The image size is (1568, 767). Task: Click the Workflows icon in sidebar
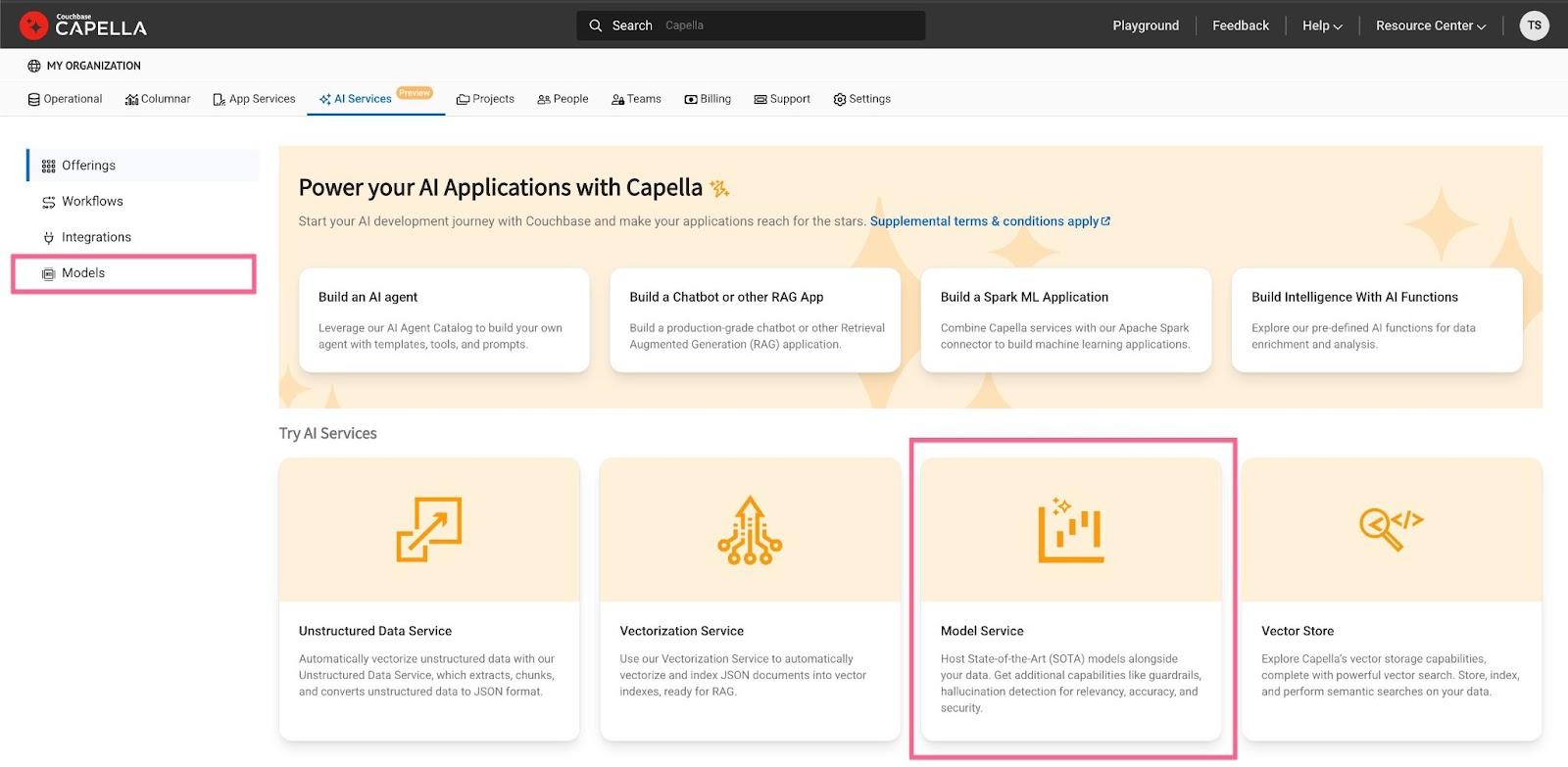49,203
